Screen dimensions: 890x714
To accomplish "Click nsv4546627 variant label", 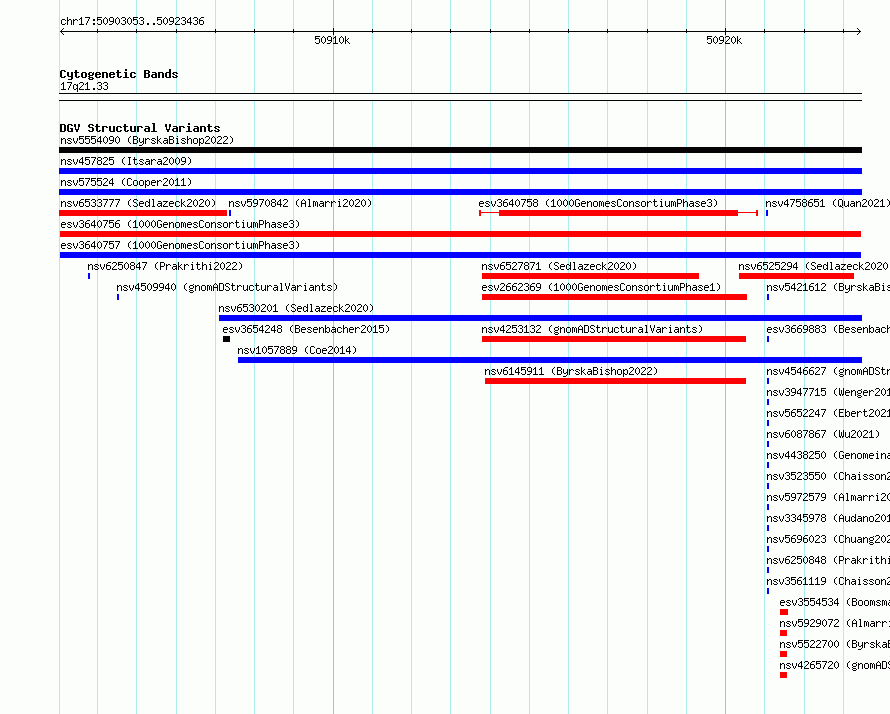I will 828,371.
